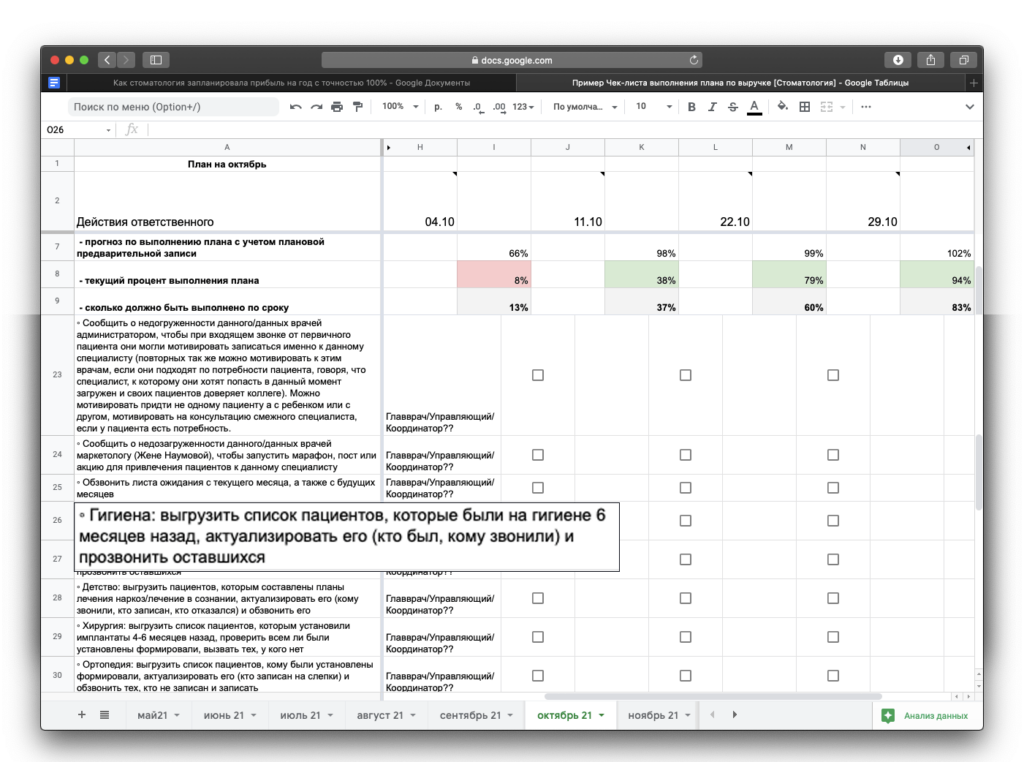Open the zoom 100% dropdown

coord(398,107)
